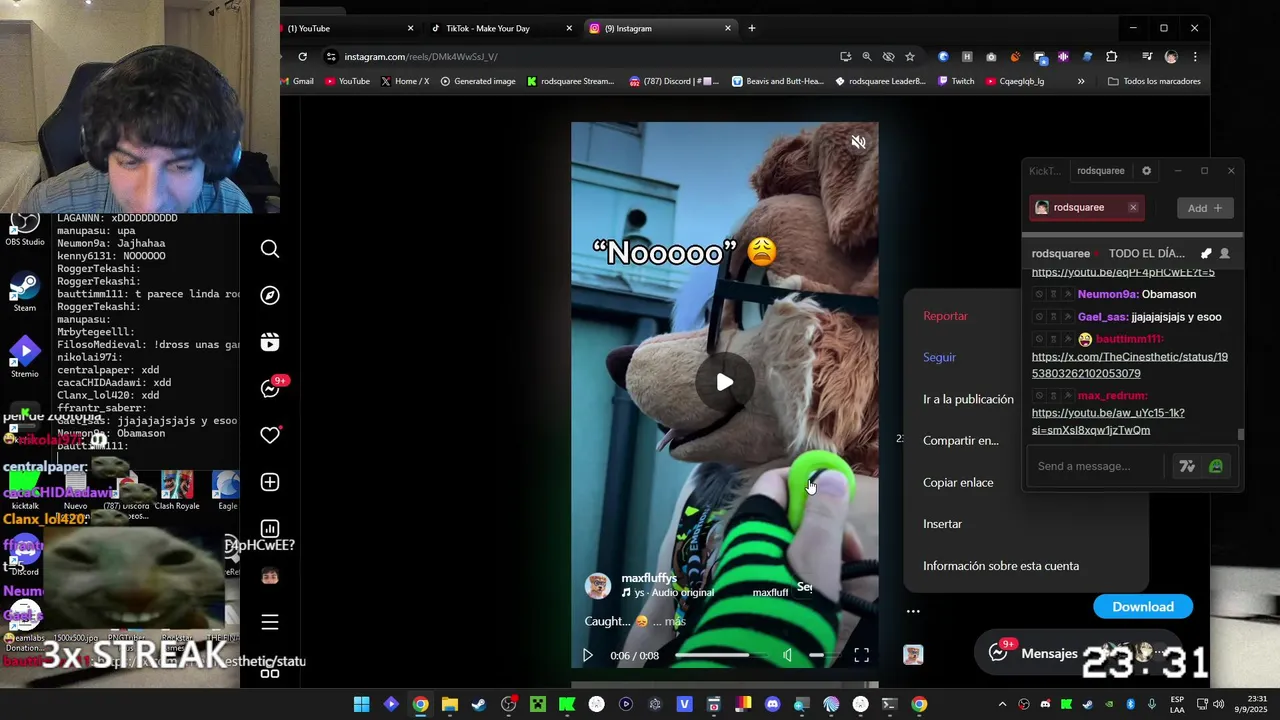Open the 'Home / X' bookmark

tap(405, 81)
